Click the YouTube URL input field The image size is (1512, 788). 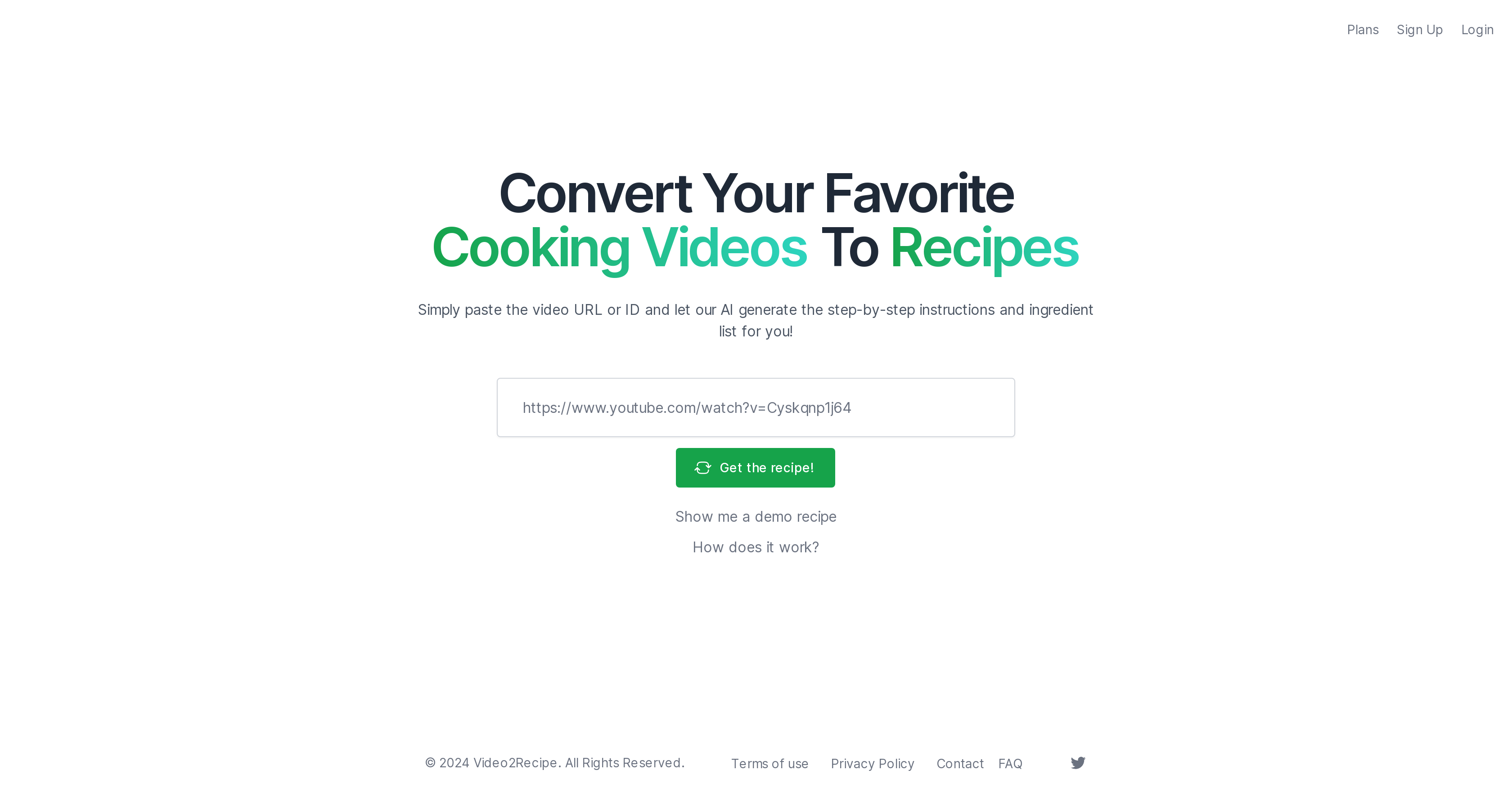[x=756, y=407]
